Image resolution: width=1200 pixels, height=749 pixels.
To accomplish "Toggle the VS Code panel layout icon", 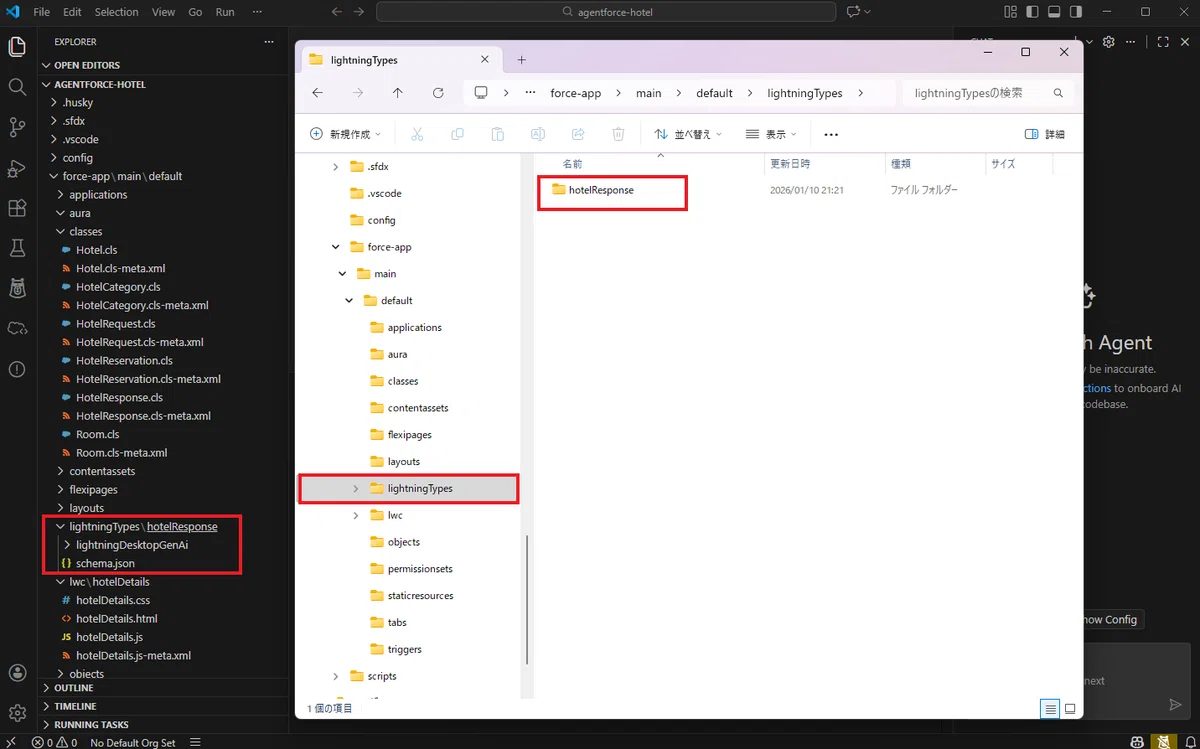I will click(x=1054, y=12).
